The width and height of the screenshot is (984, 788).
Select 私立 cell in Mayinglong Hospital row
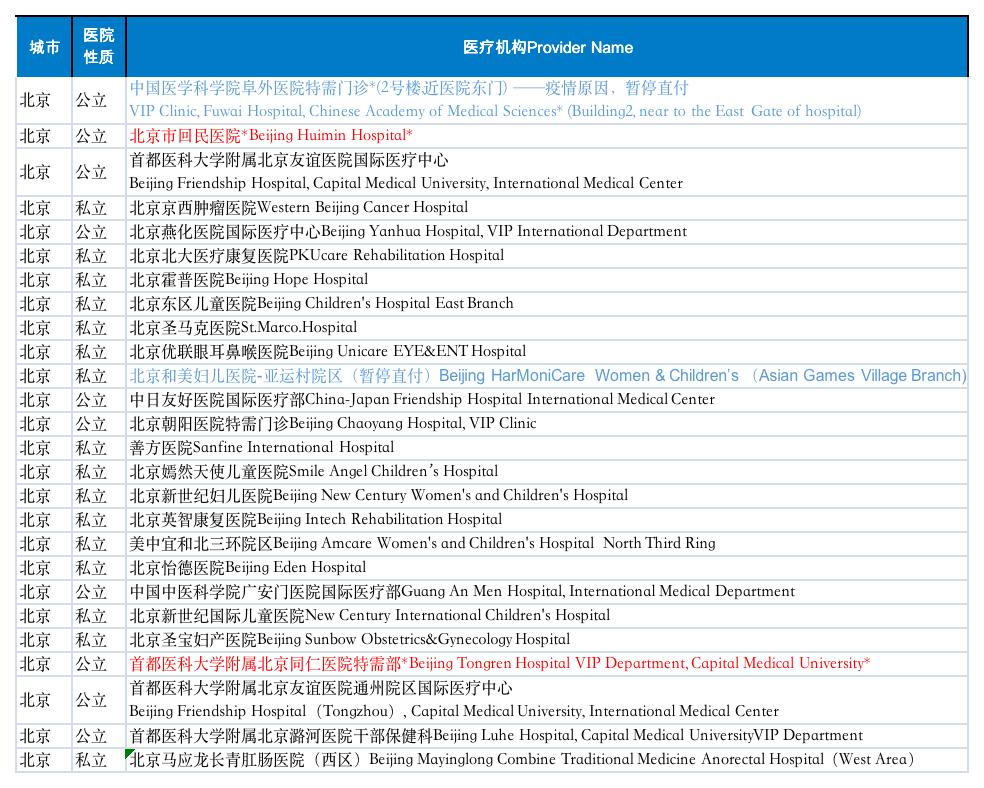(x=99, y=760)
